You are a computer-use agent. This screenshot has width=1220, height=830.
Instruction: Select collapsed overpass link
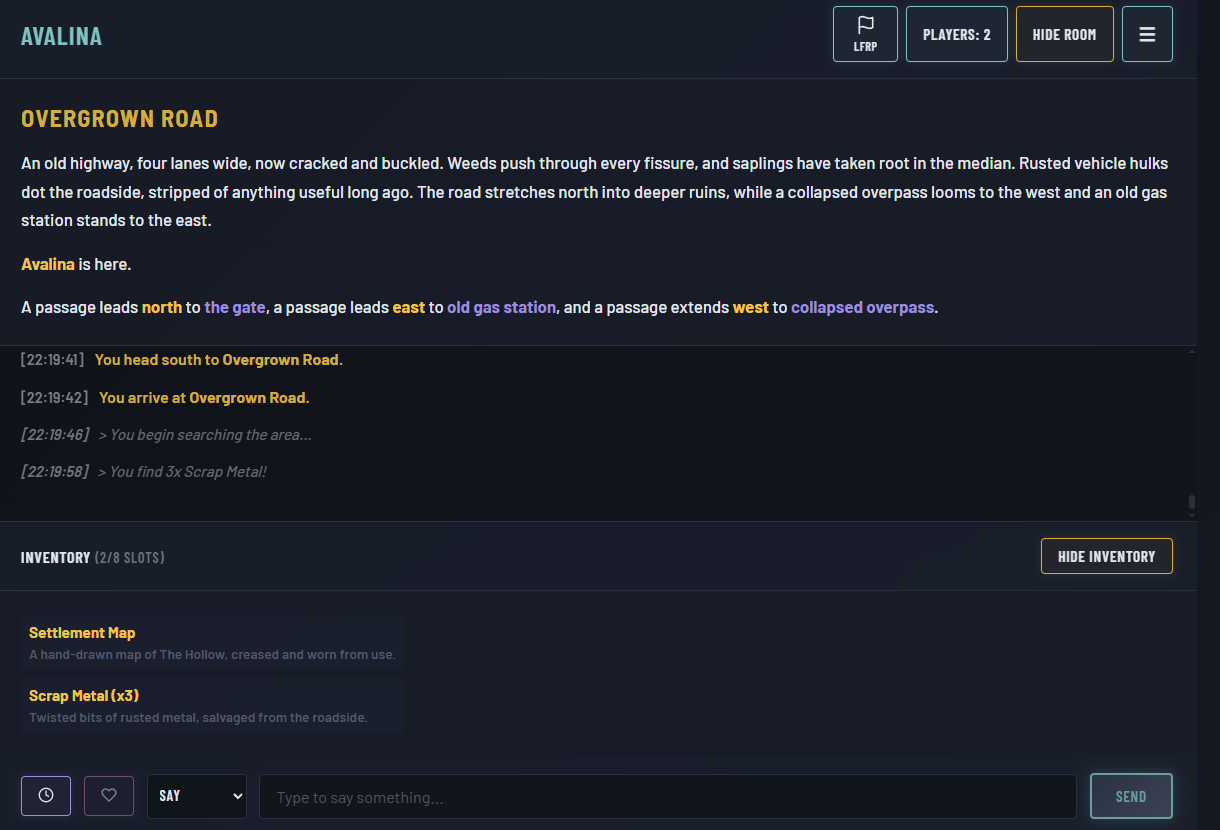coord(862,307)
